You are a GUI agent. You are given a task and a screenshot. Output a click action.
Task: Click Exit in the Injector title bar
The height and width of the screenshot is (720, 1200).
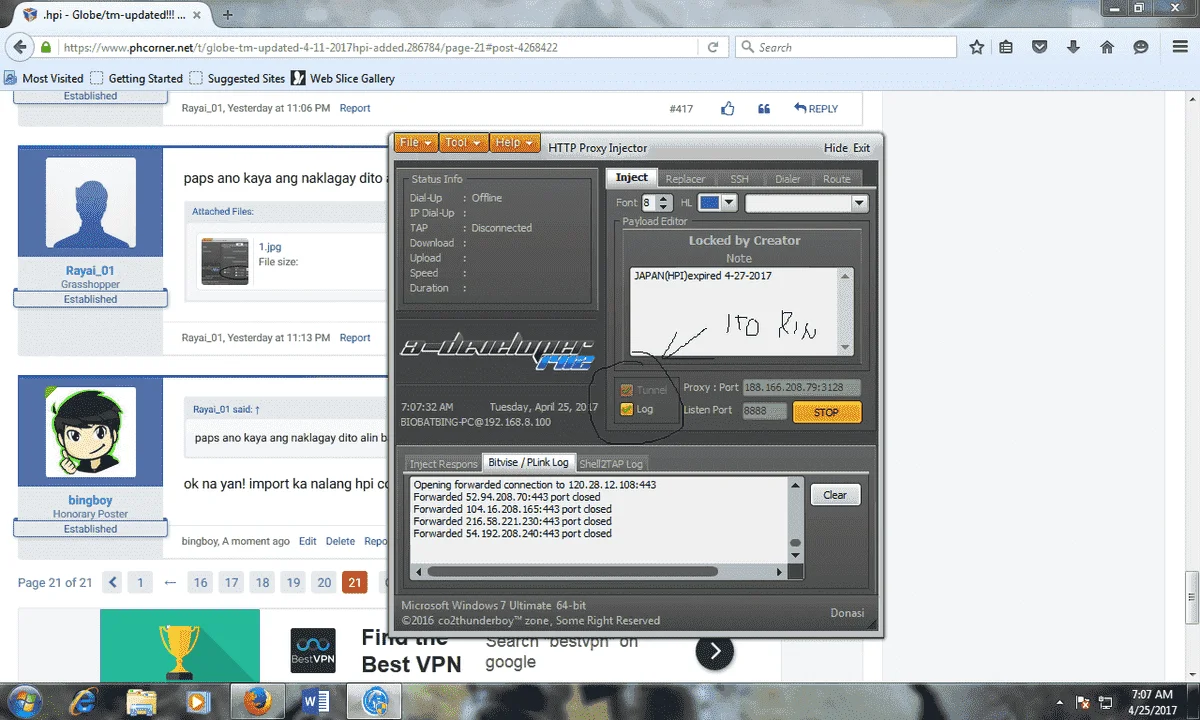click(861, 148)
